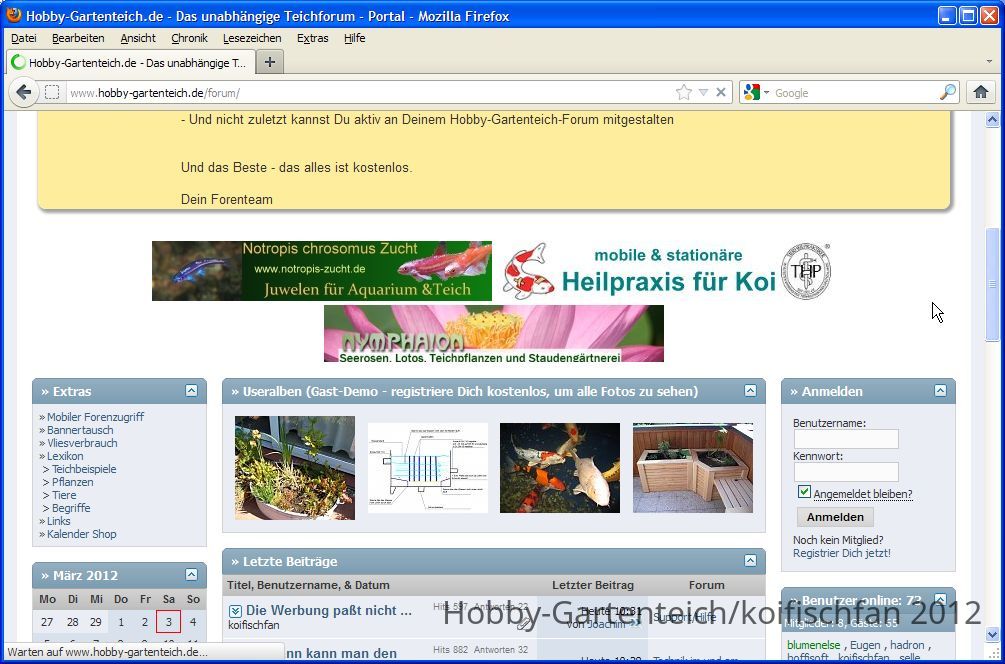
Task: Toggle the Angemeldet bleiben checkbox
Action: 804,492
